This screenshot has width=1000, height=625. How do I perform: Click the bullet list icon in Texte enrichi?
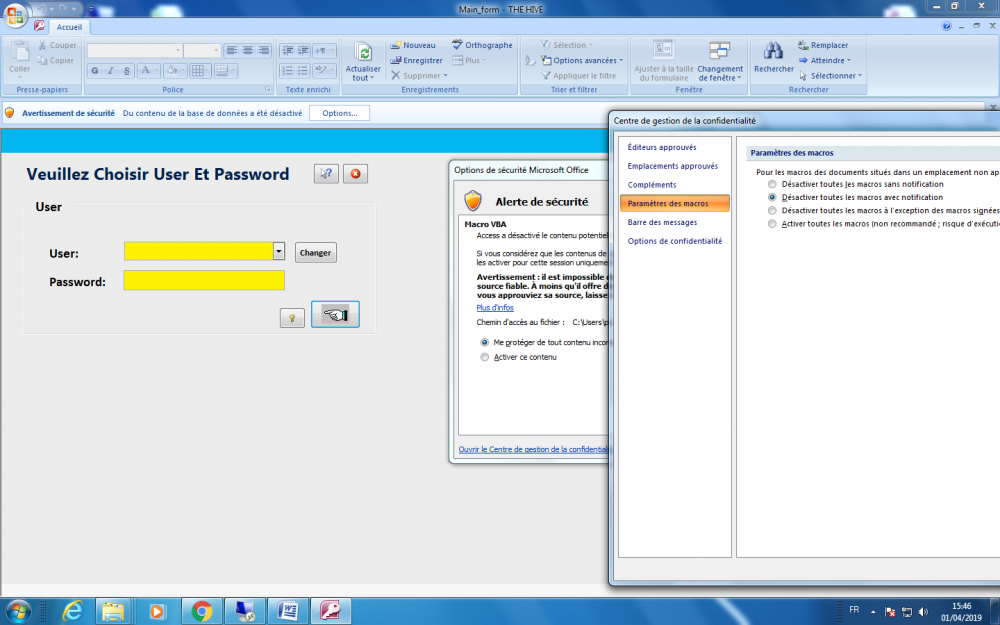303,70
